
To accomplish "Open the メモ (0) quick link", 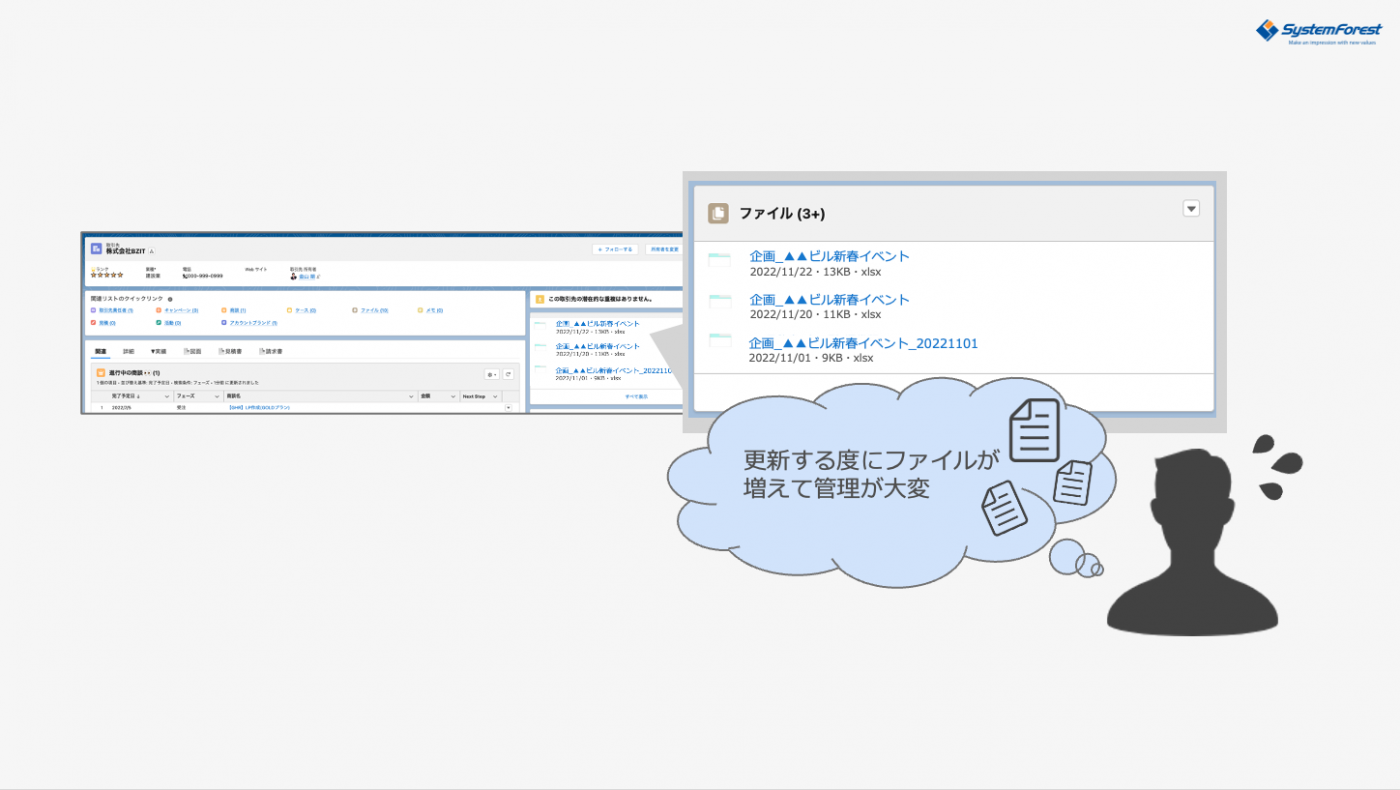I will pyautogui.click(x=435, y=310).
